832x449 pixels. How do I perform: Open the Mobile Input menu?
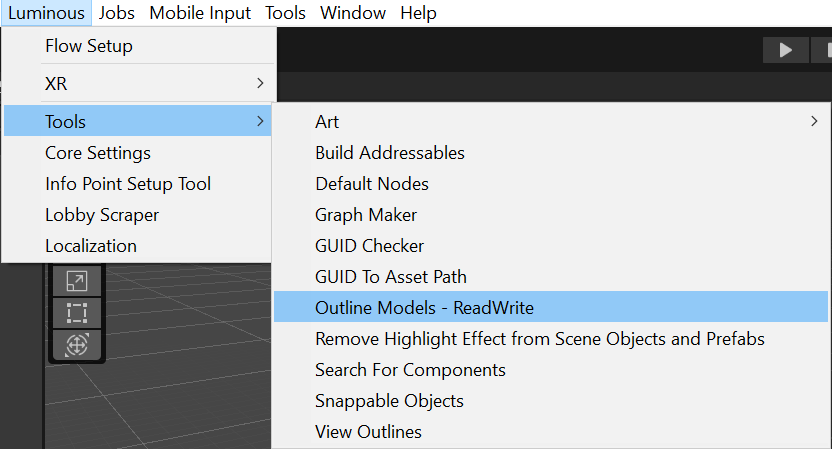[201, 13]
